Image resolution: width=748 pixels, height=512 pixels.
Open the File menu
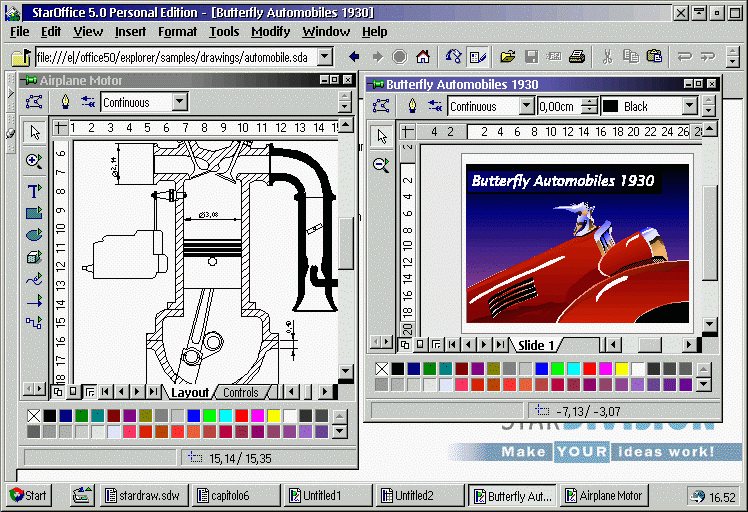(20, 32)
